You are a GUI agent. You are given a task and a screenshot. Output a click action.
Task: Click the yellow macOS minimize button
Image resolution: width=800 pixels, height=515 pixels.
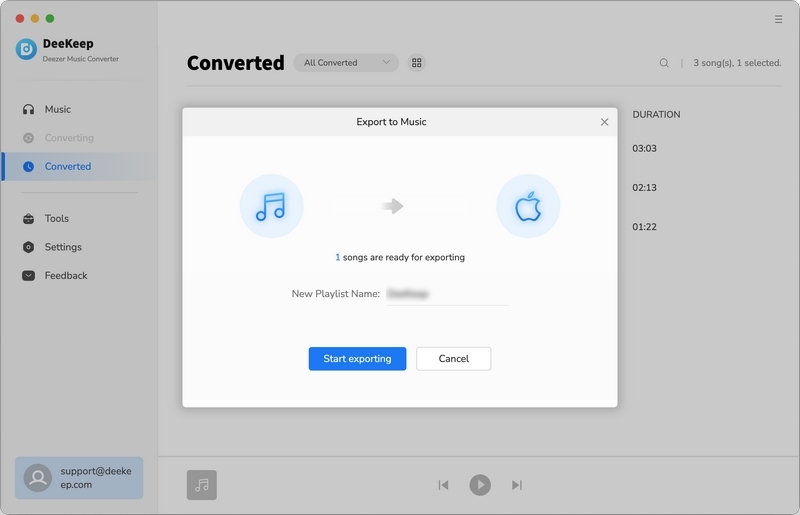click(x=35, y=19)
